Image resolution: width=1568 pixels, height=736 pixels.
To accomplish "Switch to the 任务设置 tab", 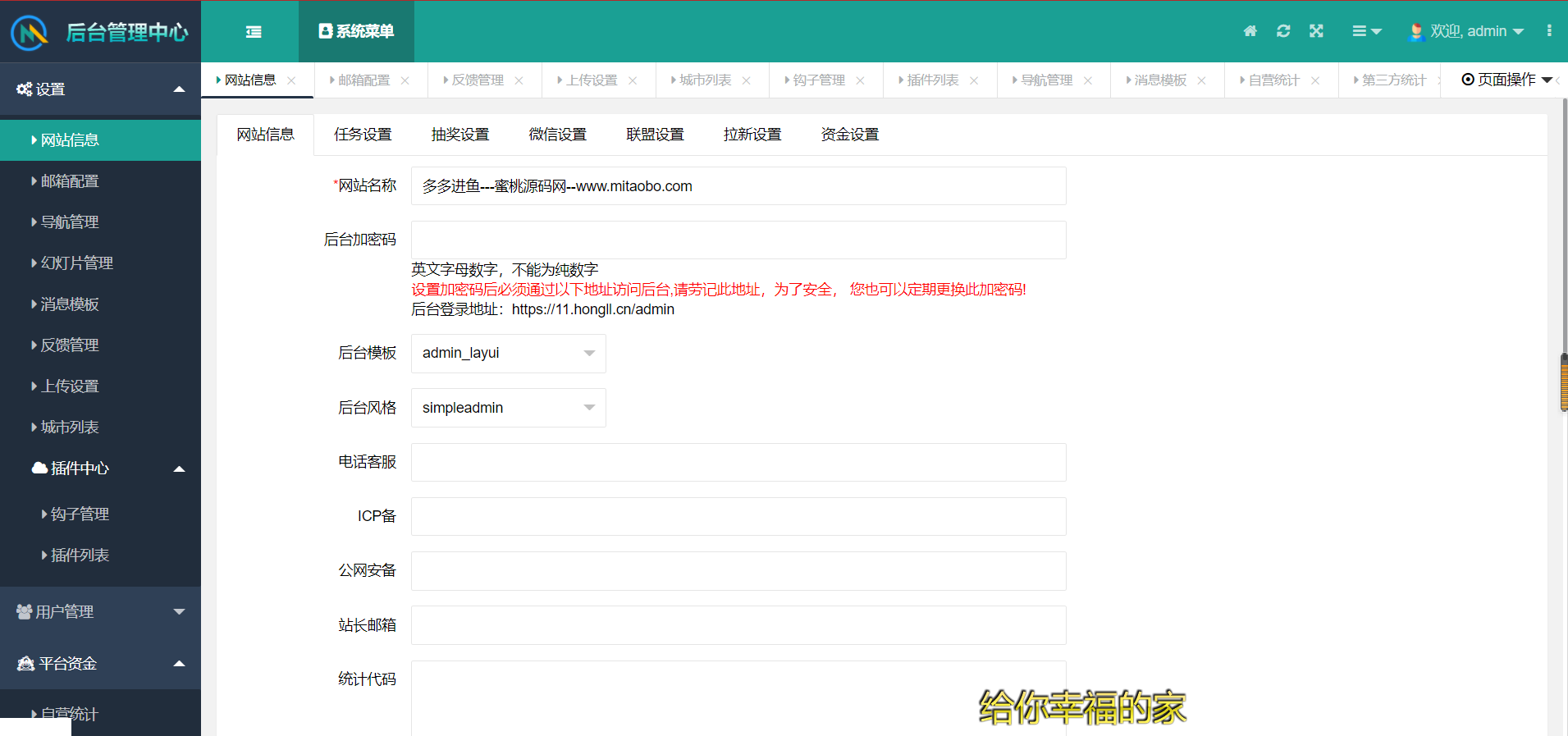I will tap(363, 135).
